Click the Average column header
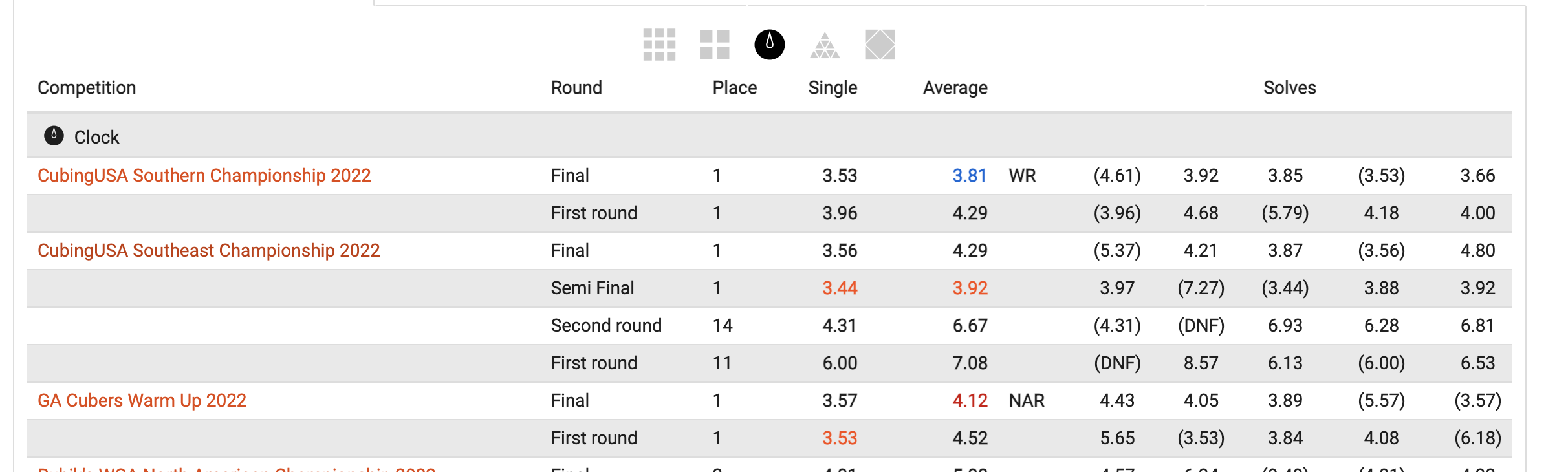 (955, 87)
